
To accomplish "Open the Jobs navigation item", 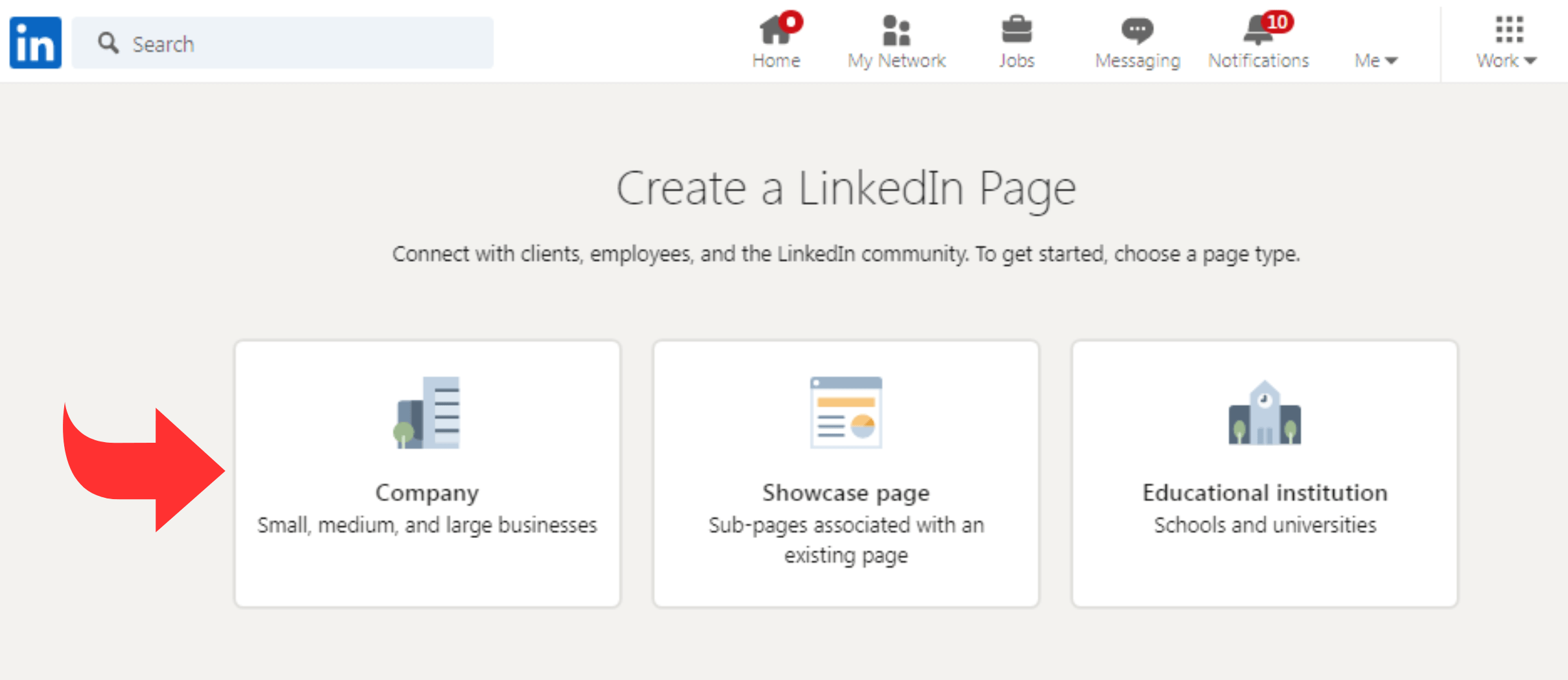I will [1016, 42].
